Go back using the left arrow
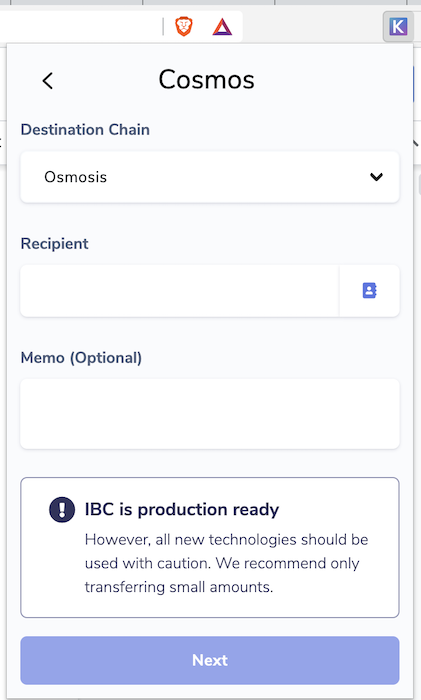Viewport: 421px width, 700px height. (x=48, y=81)
